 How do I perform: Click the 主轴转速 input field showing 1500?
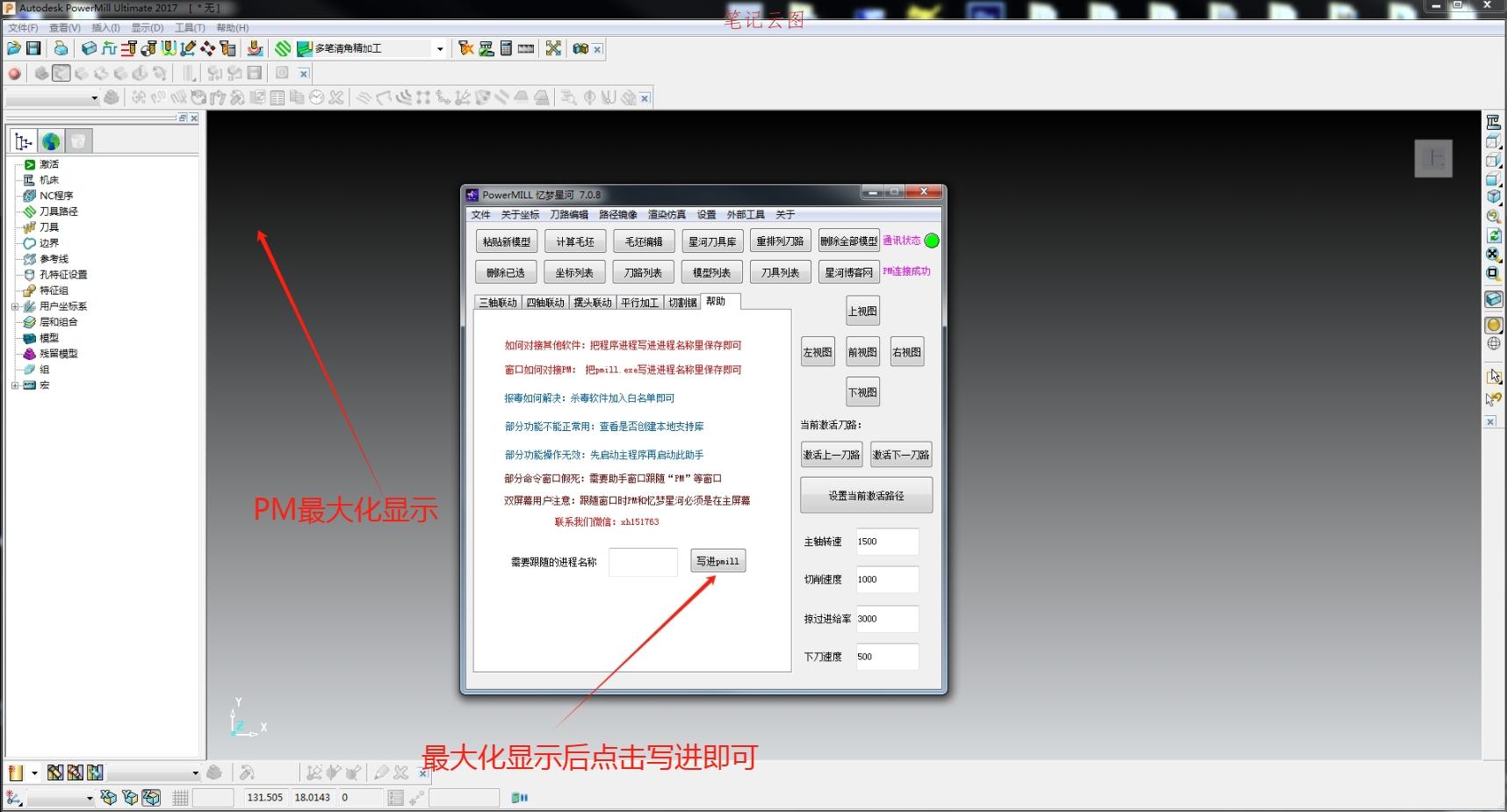pos(886,542)
